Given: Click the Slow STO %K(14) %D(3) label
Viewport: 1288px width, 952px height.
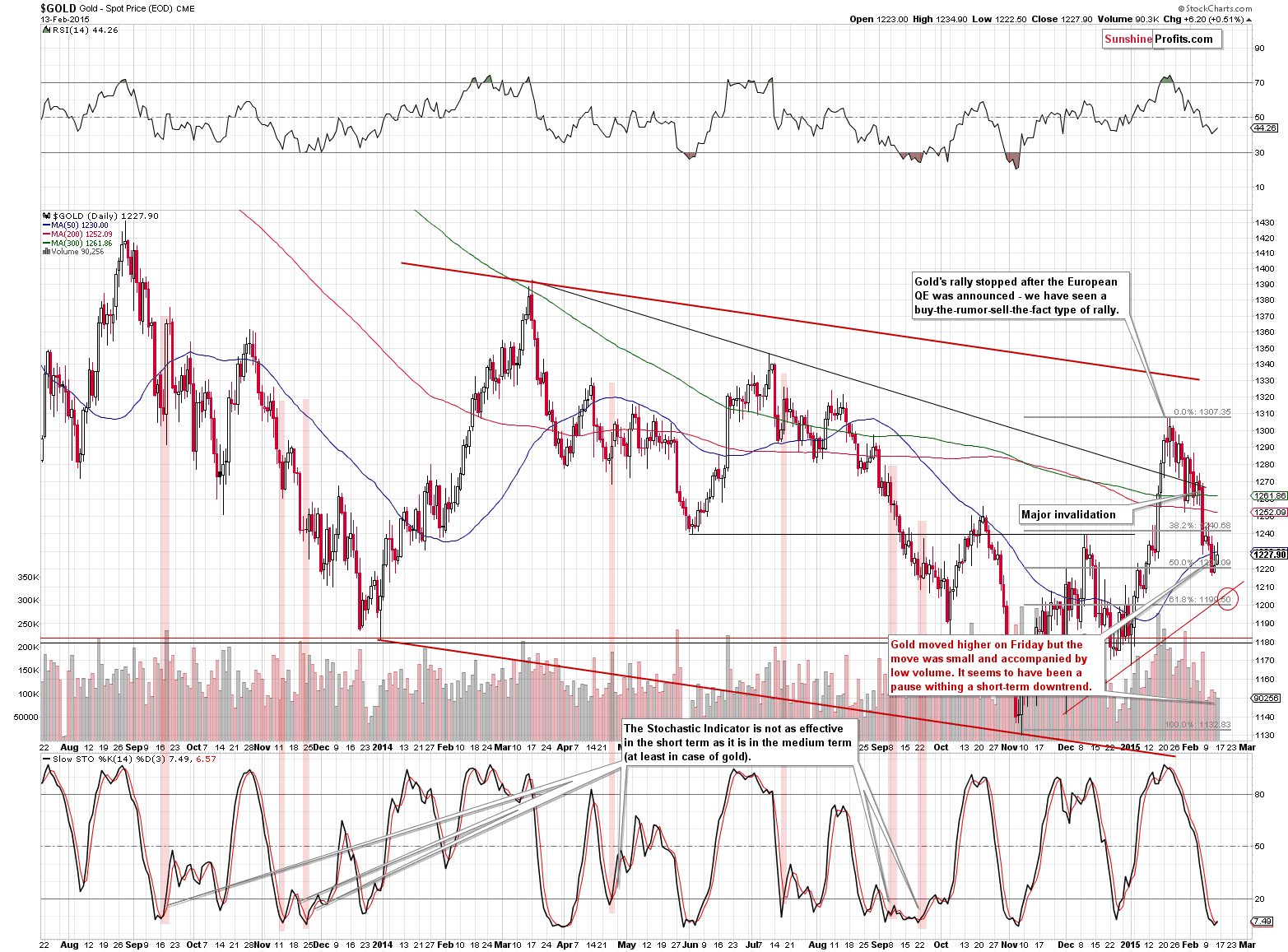Looking at the screenshot, I should tap(128, 759).
